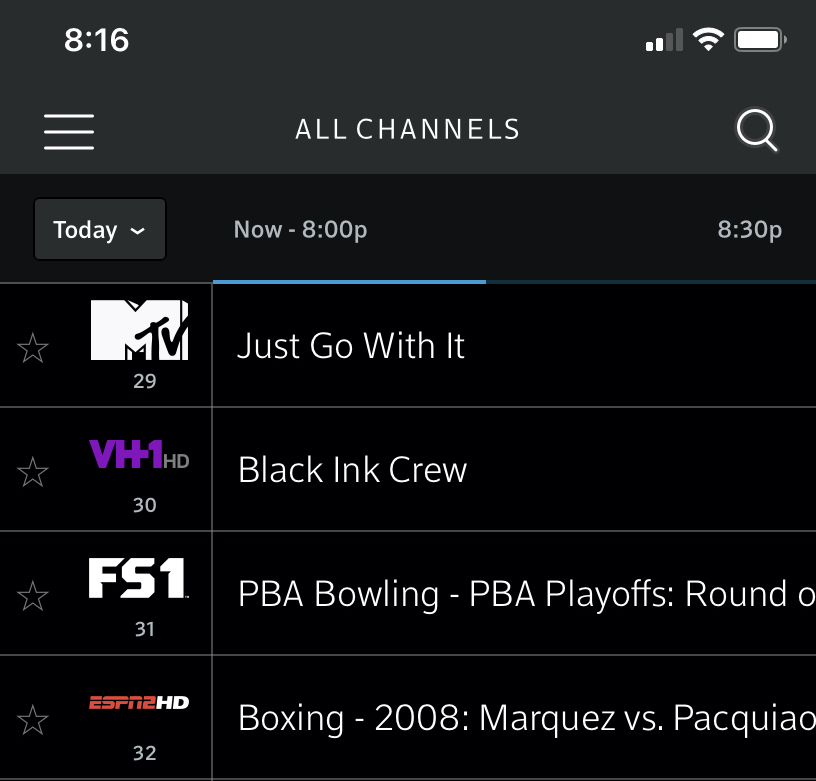The image size is (816, 781).
Task: Favorite the ESPN2 channel star
Action: 33,720
